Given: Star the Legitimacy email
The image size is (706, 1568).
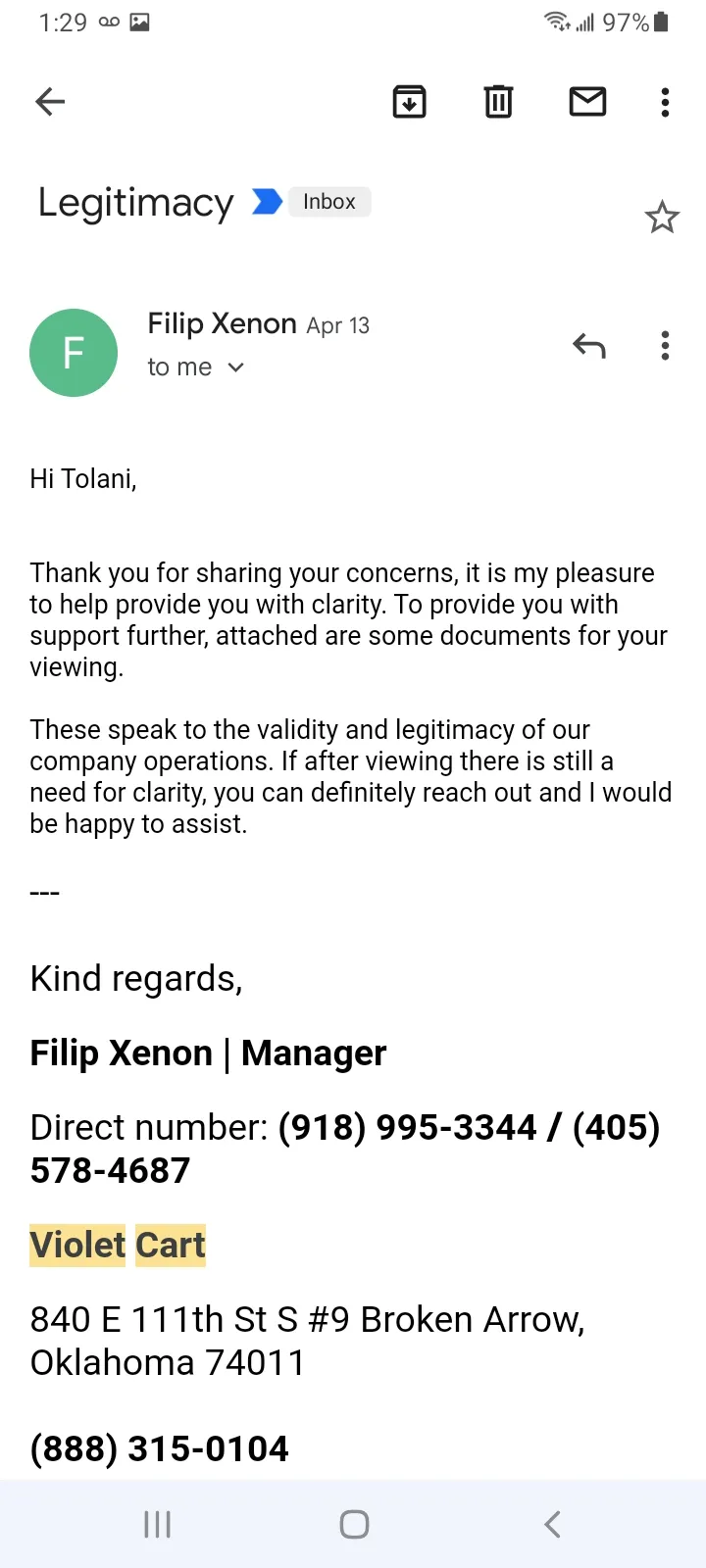Looking at the screenshot, I should (x=662, y=218).
